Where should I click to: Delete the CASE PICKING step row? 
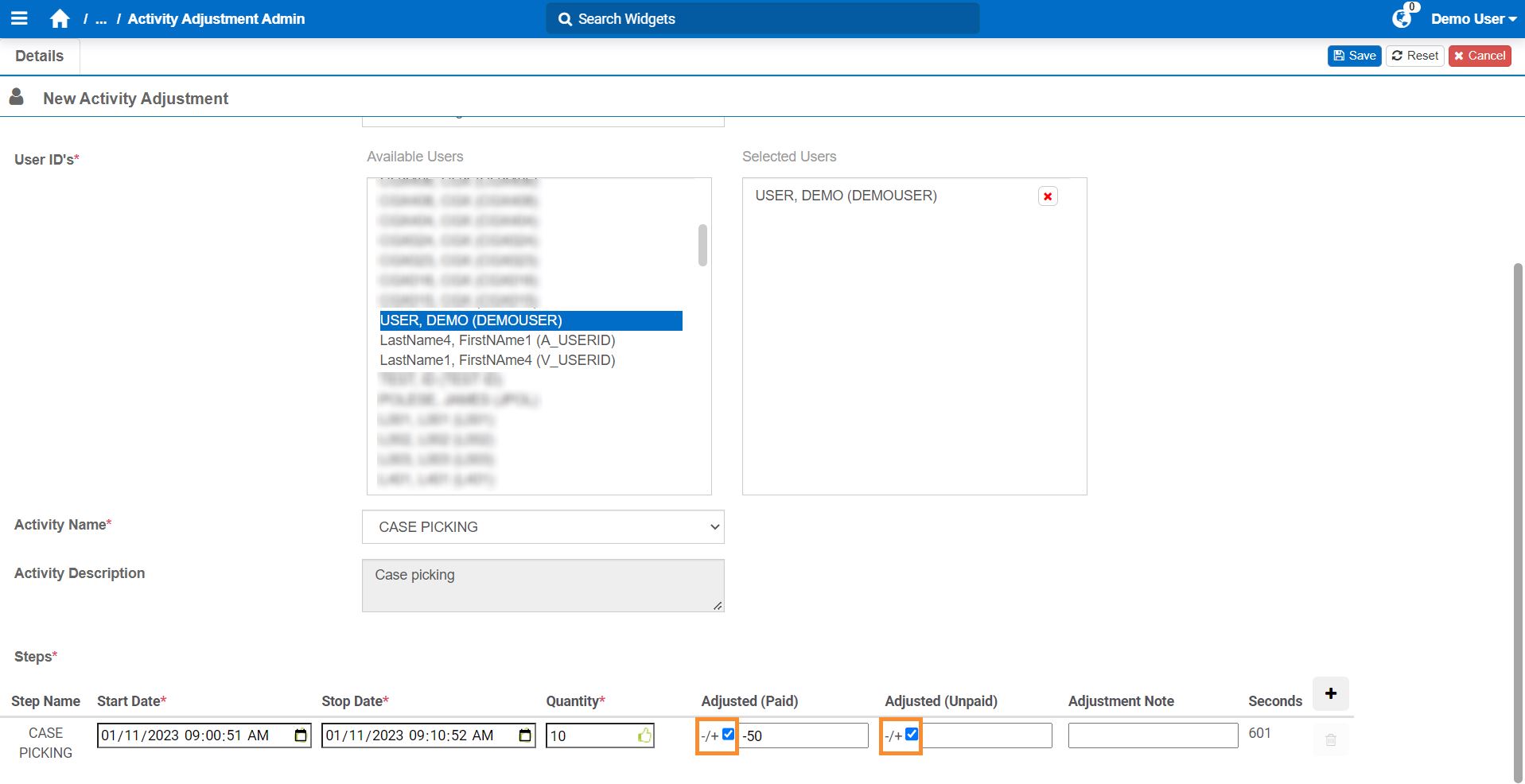click(1330, 739)
